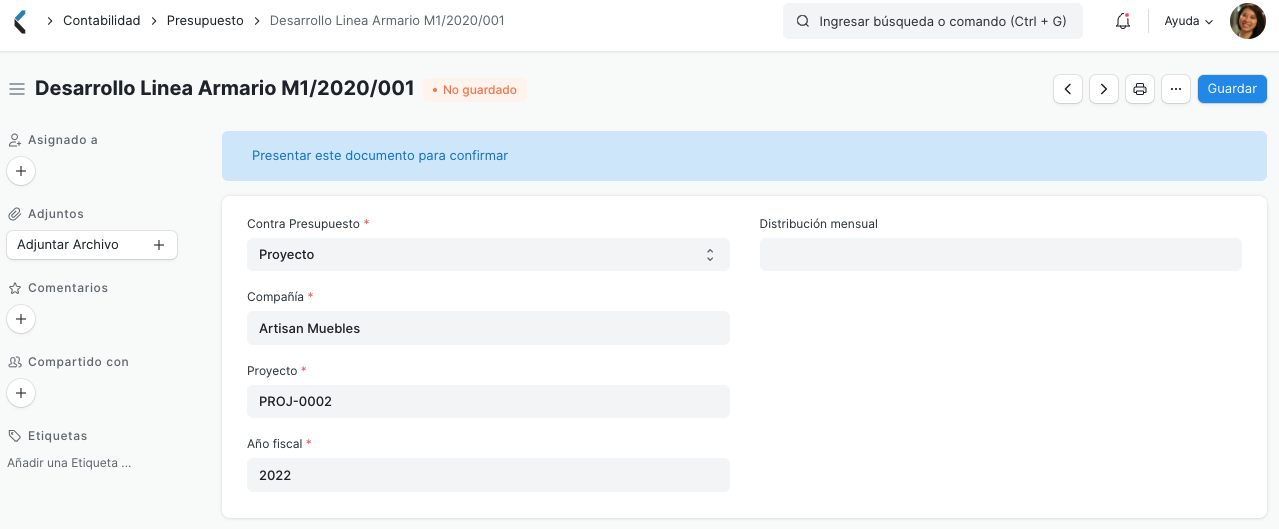This screenshot has width=1279, height=529.
Task: Click the Asignado a person icon
Action: click(15, 140)
